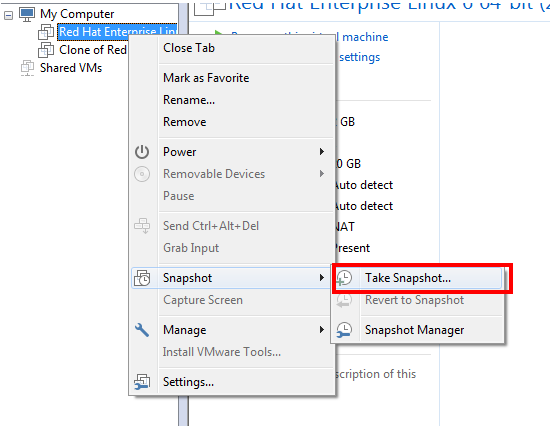
Task: Open the Snapshot menu entry
Action: (x=232, y=278)
